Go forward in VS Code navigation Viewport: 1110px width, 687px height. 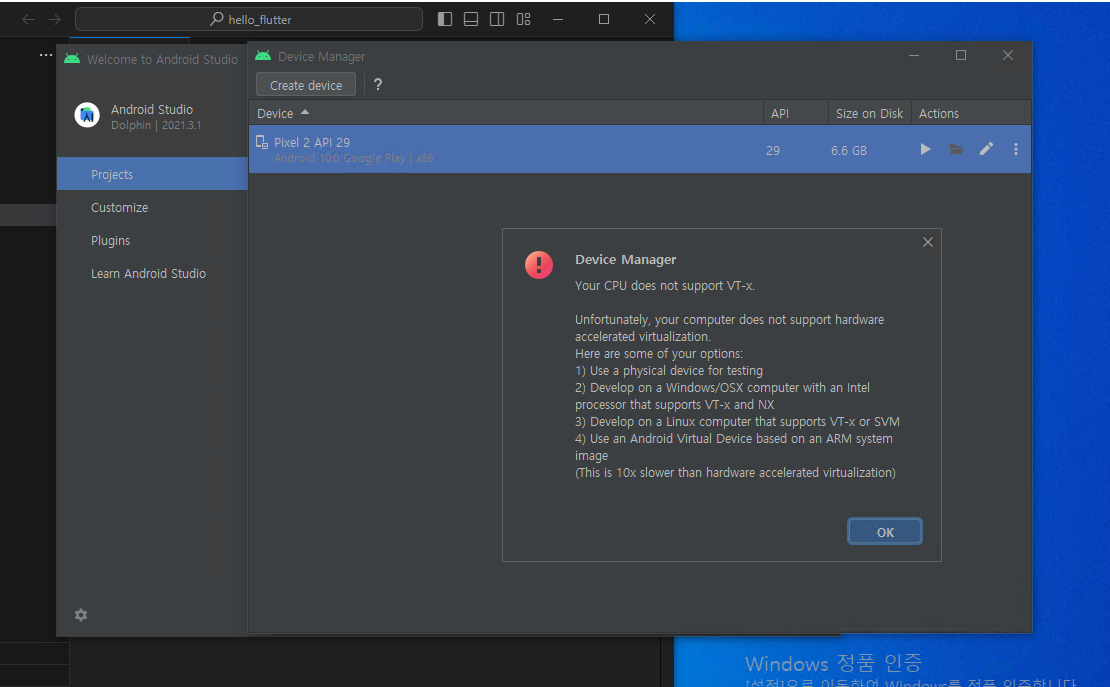[55, 19]
